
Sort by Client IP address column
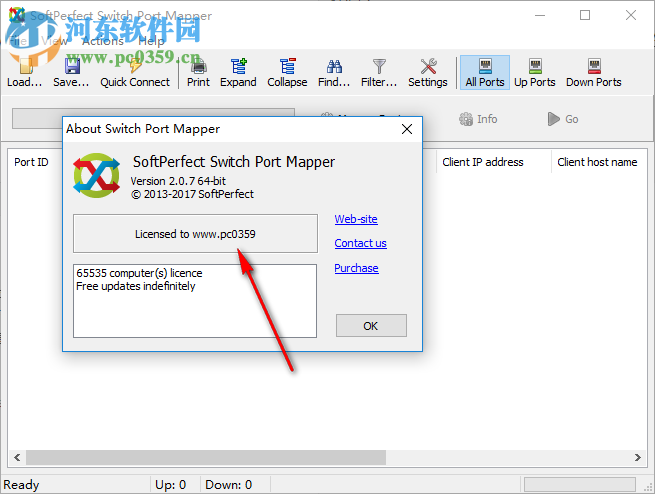[483, 162]
